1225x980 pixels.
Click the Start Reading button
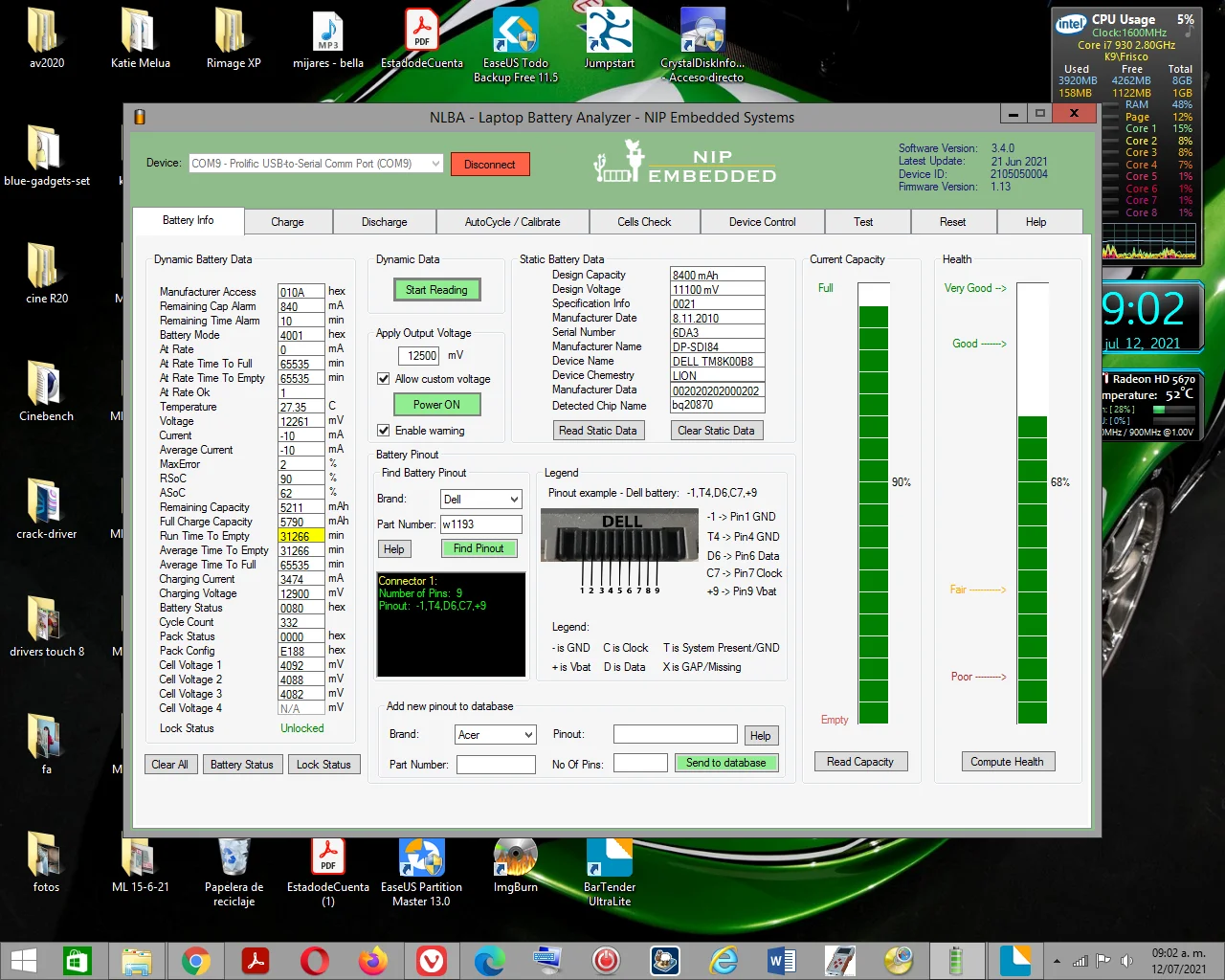436,290
